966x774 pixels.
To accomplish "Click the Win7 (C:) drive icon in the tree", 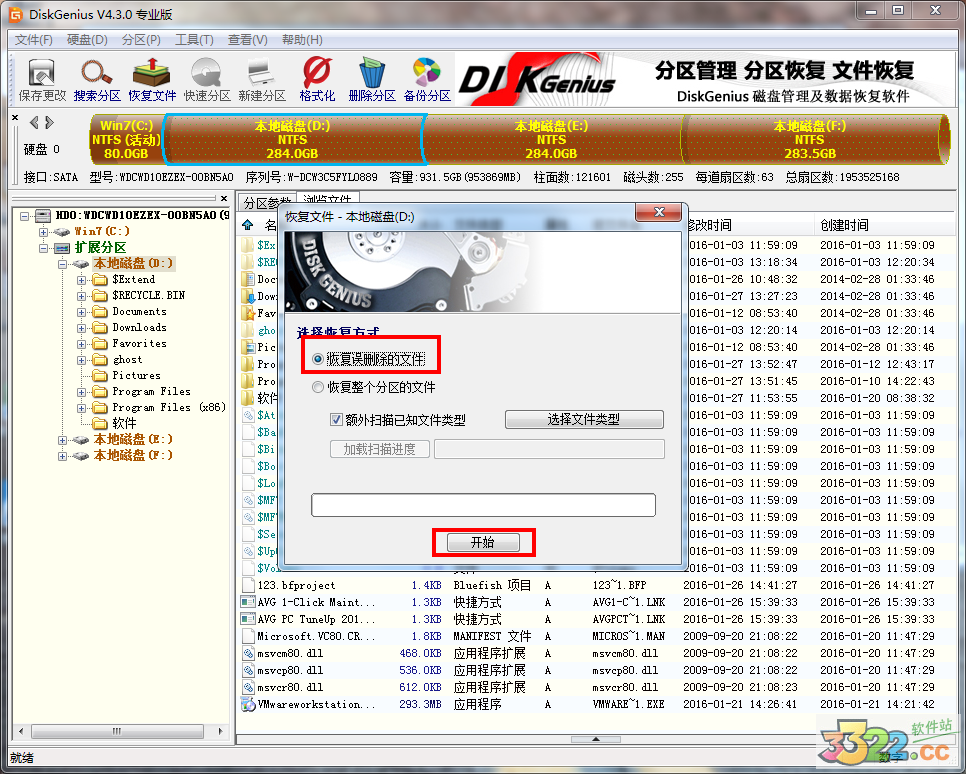I will click(x=61, y=232).
